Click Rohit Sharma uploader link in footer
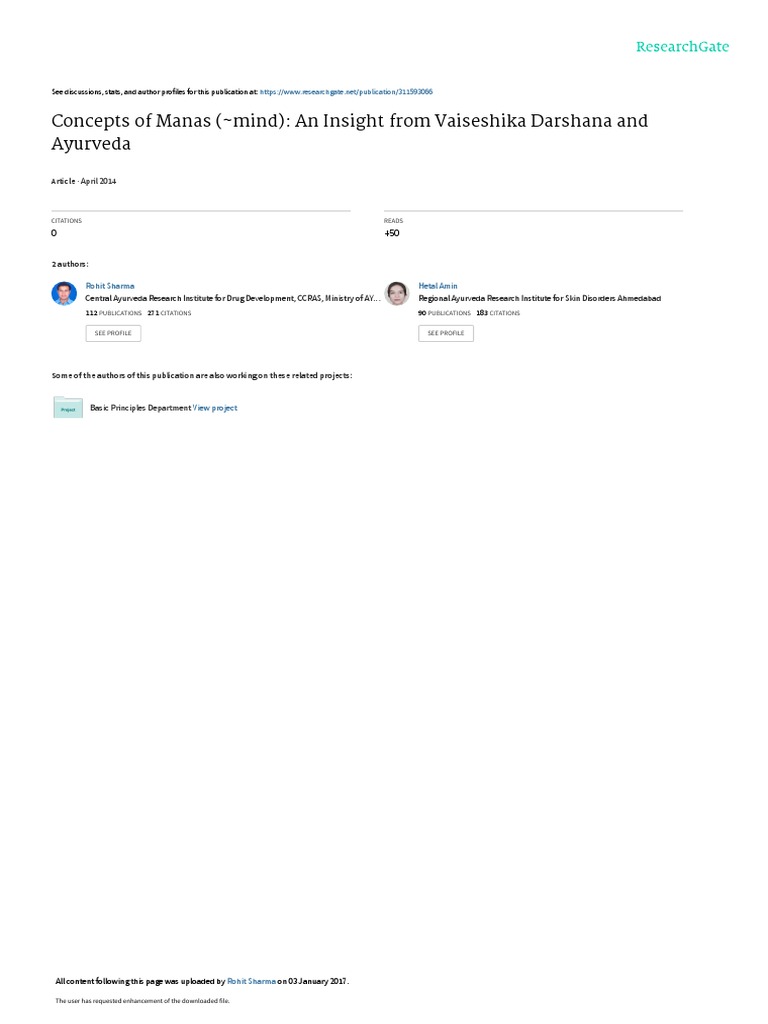Viewport: 768px width, 1024px height. tap(251, 981)
